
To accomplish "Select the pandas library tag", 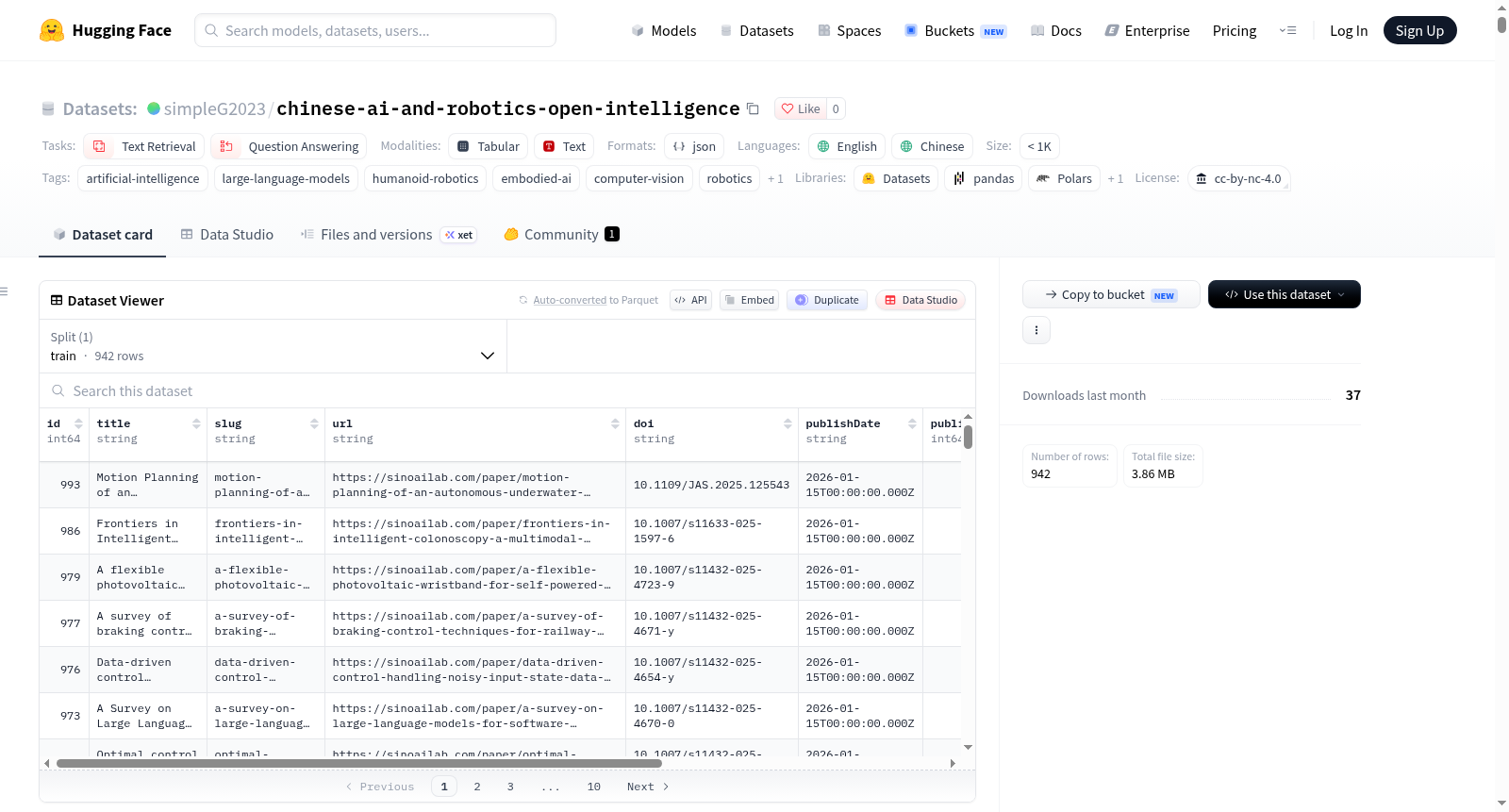I will [x=984, y=178].
